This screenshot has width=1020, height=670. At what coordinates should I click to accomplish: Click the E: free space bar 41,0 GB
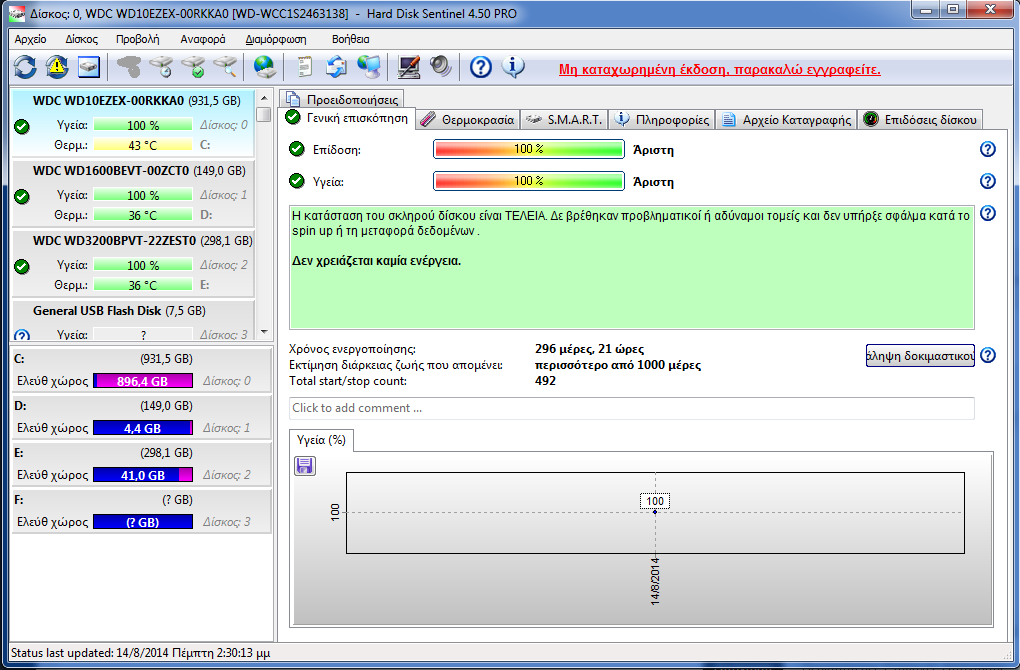142,475
